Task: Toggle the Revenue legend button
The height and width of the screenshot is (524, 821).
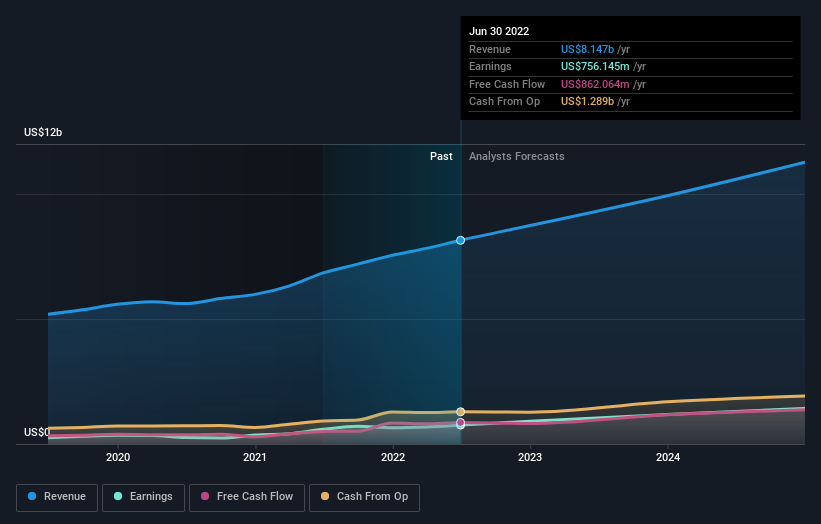Action: (x=57, y=497)
